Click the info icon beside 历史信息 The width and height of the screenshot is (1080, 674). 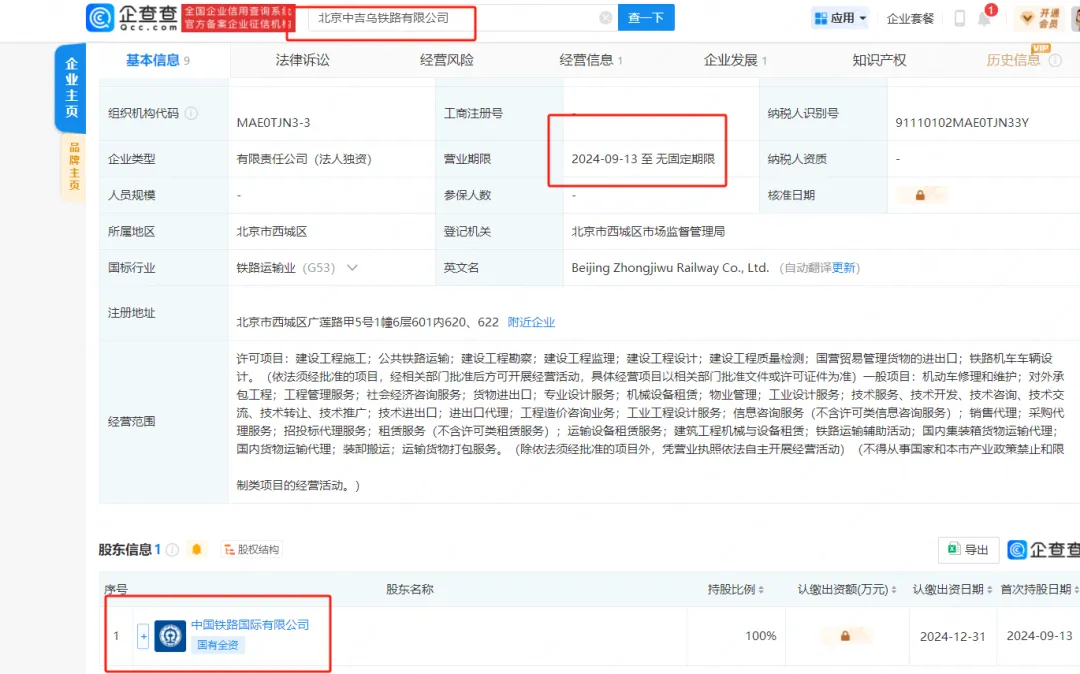pyautogui.click(x=1055, y=61)
